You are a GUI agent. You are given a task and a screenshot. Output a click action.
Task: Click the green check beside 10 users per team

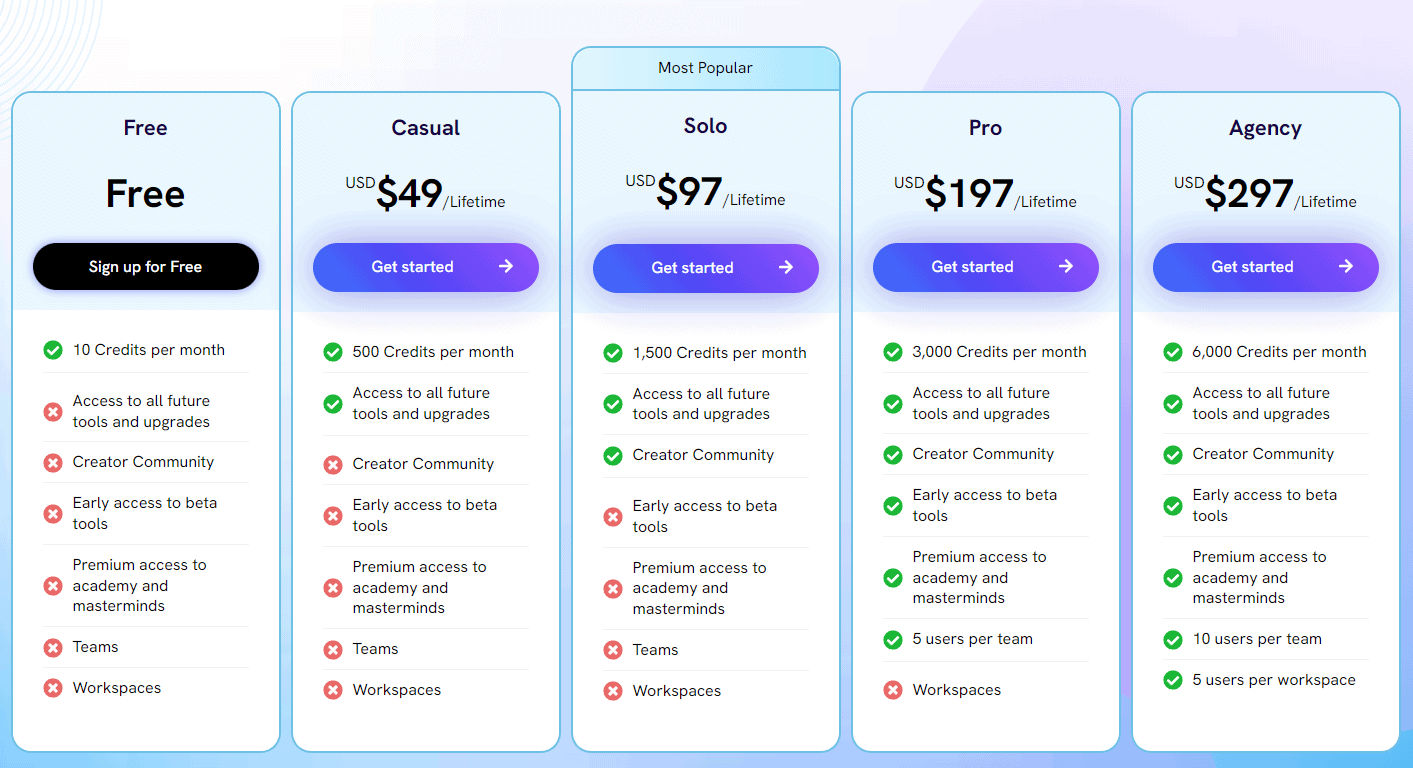point(1173,639)
